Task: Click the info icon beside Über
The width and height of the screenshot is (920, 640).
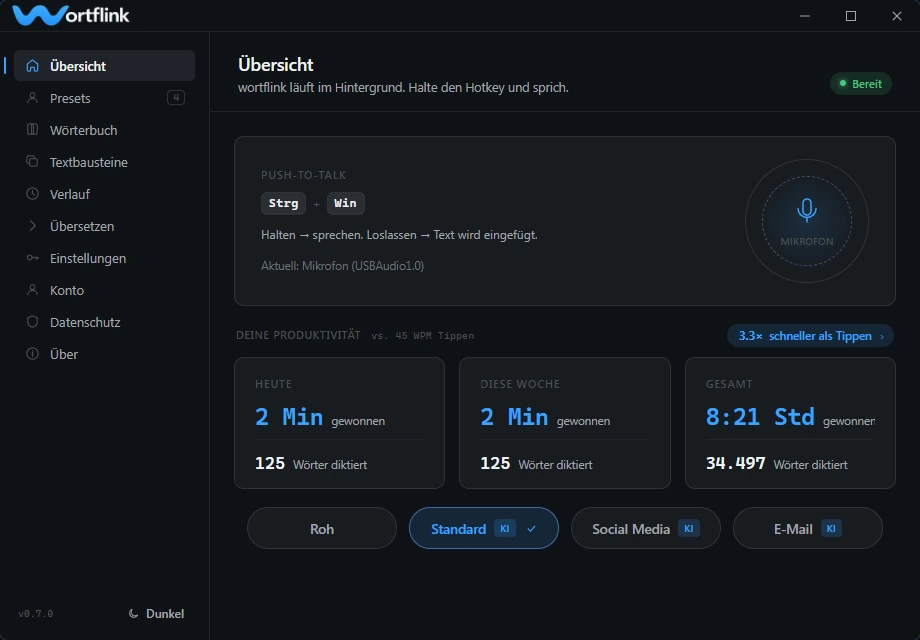Action: [32, 354]
